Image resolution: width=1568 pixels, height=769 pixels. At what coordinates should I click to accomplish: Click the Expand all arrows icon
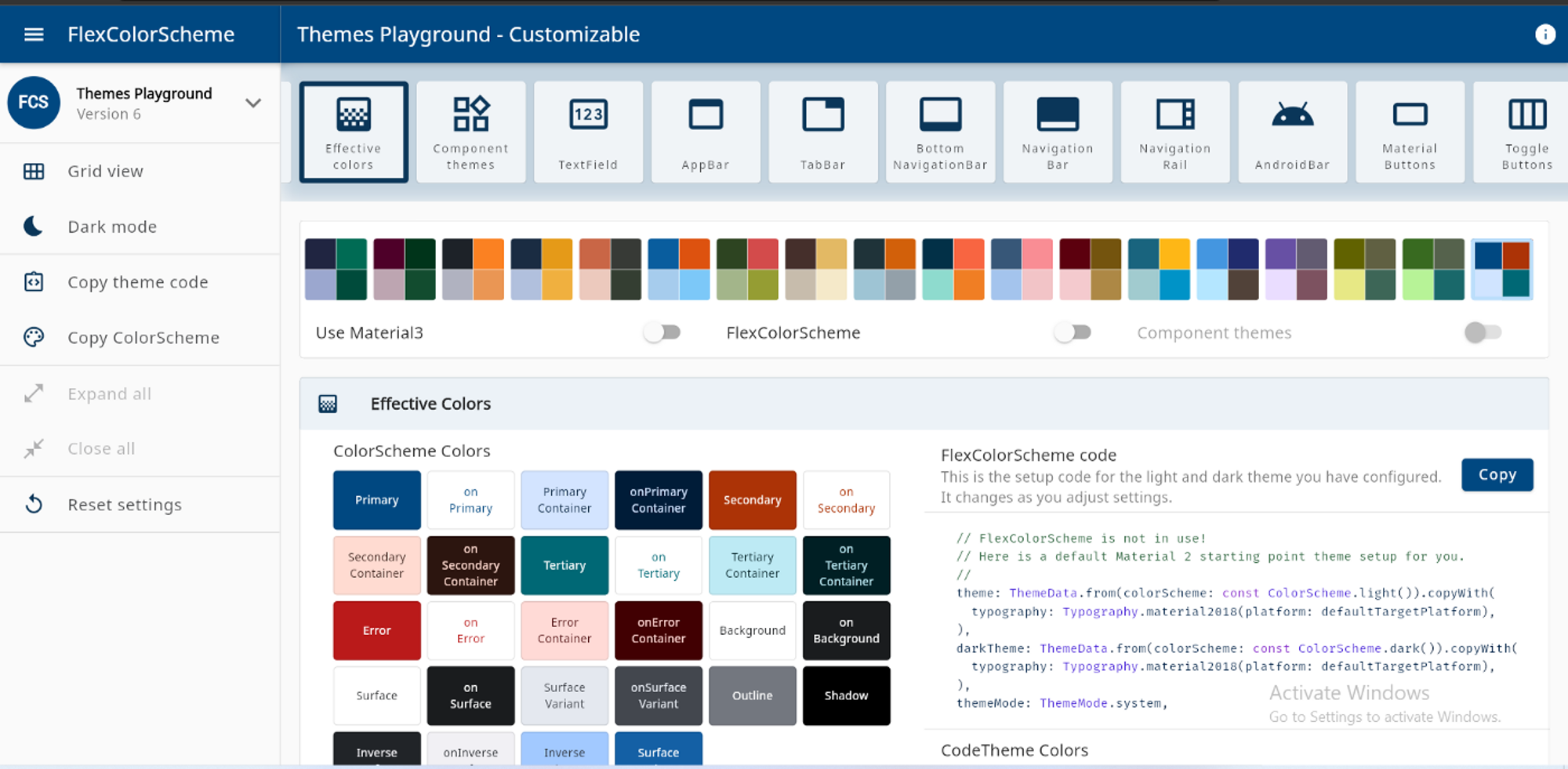[34, 394]
